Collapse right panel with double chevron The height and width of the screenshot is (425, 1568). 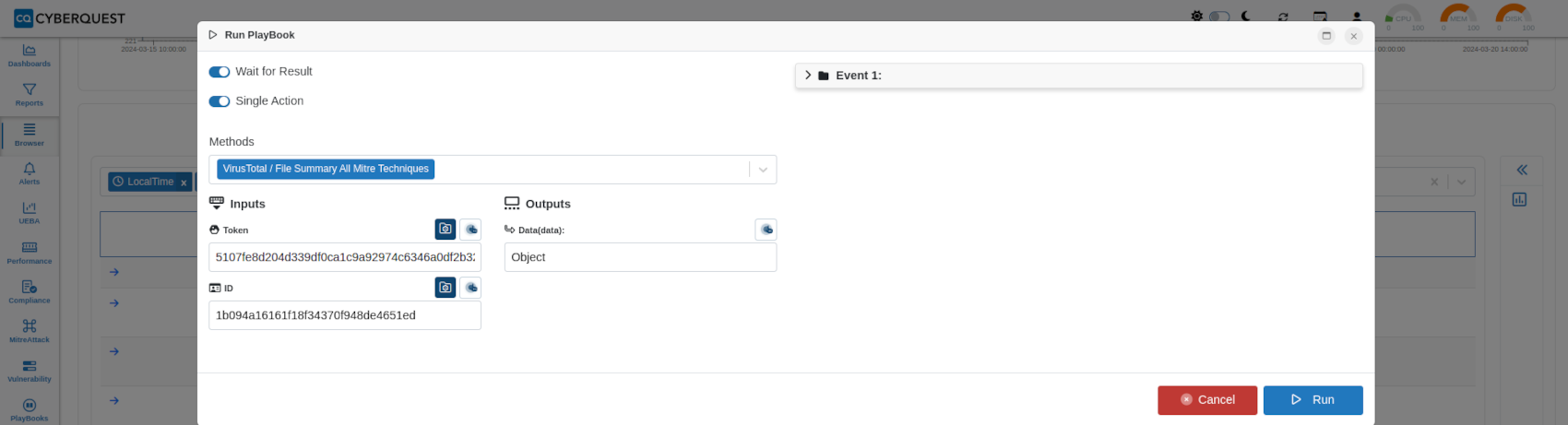(x=1522, y=170)
